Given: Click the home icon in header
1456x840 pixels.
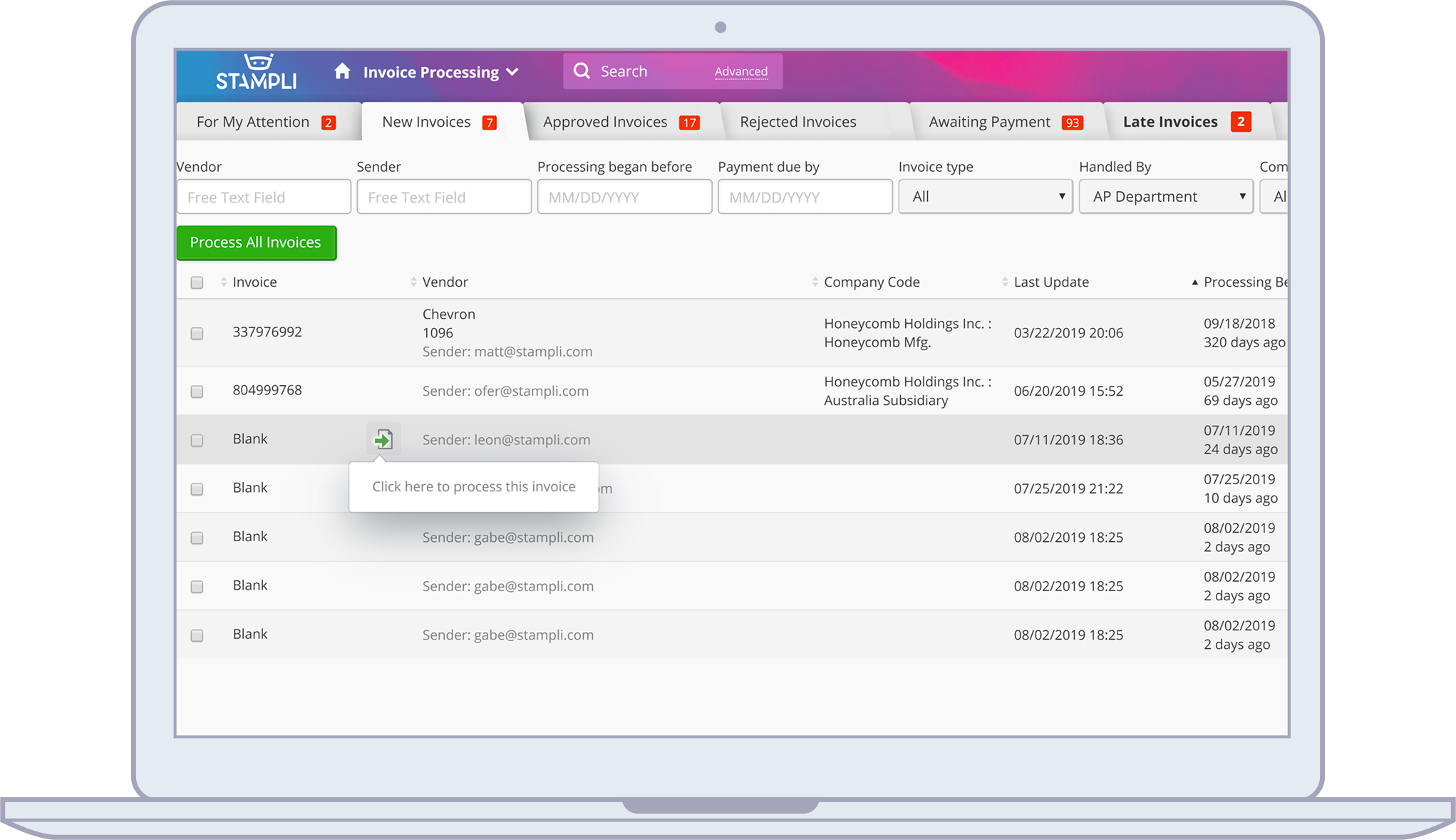Looking at the screenshot, I should tap(343, 71).
